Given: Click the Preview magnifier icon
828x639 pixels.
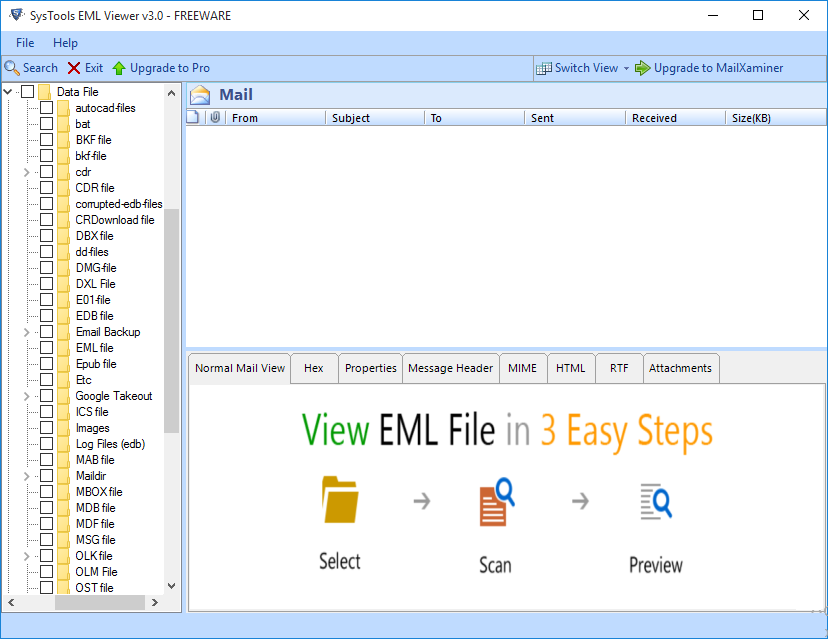Looking at the screenshot, I should (x=656, y=501).
